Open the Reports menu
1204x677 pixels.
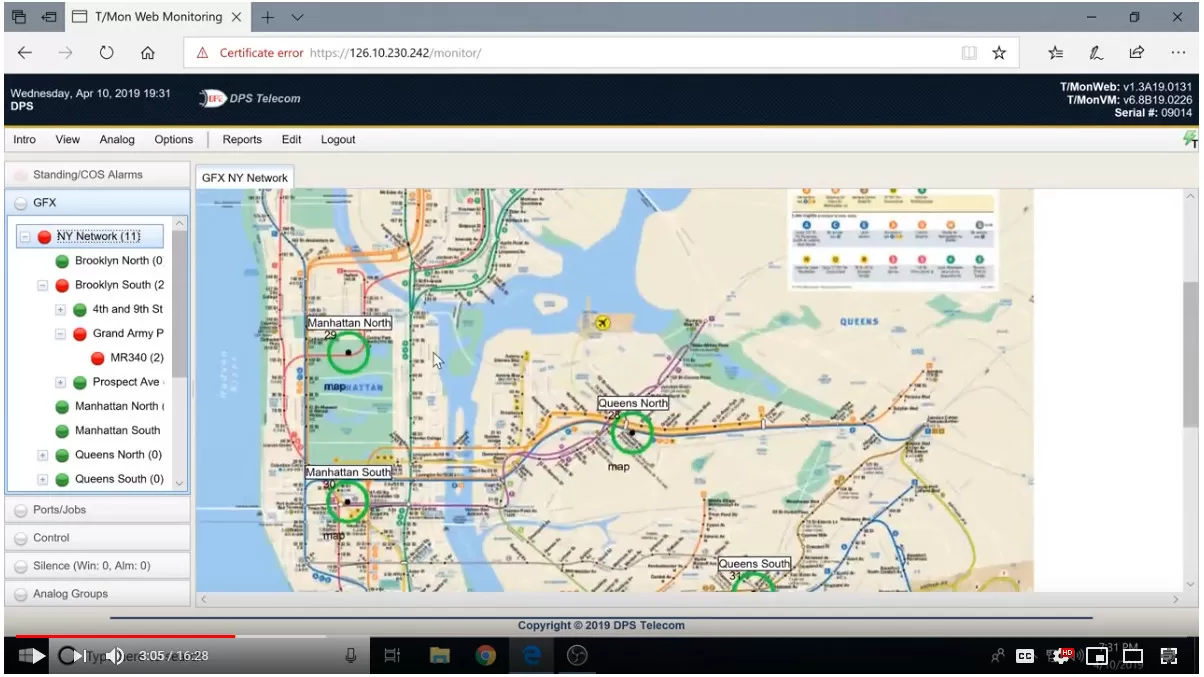point(242,140)
